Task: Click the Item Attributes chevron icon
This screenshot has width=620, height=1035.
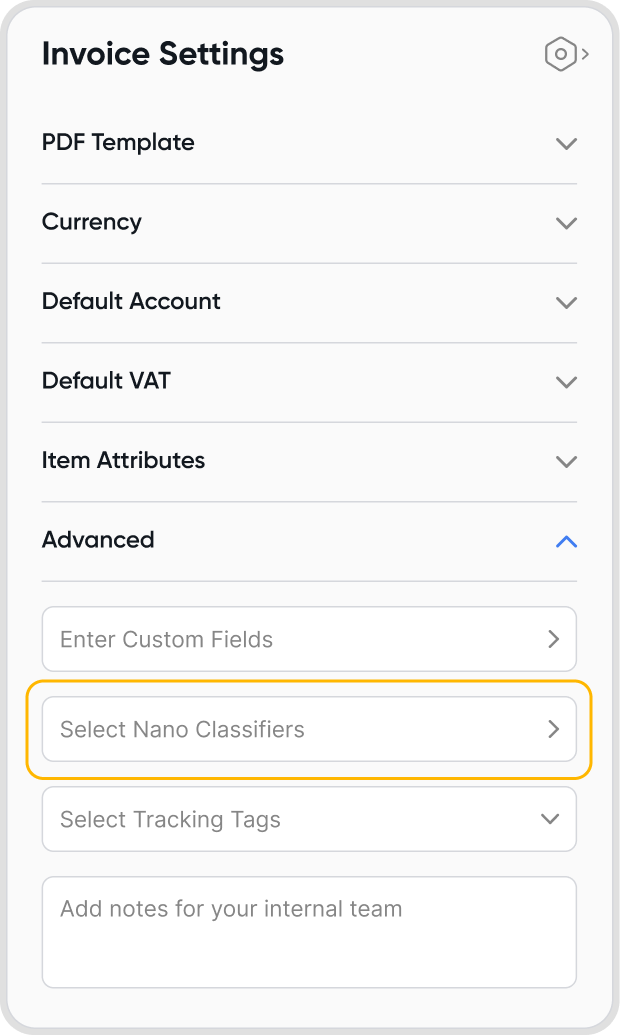Action: pos(566,461)
